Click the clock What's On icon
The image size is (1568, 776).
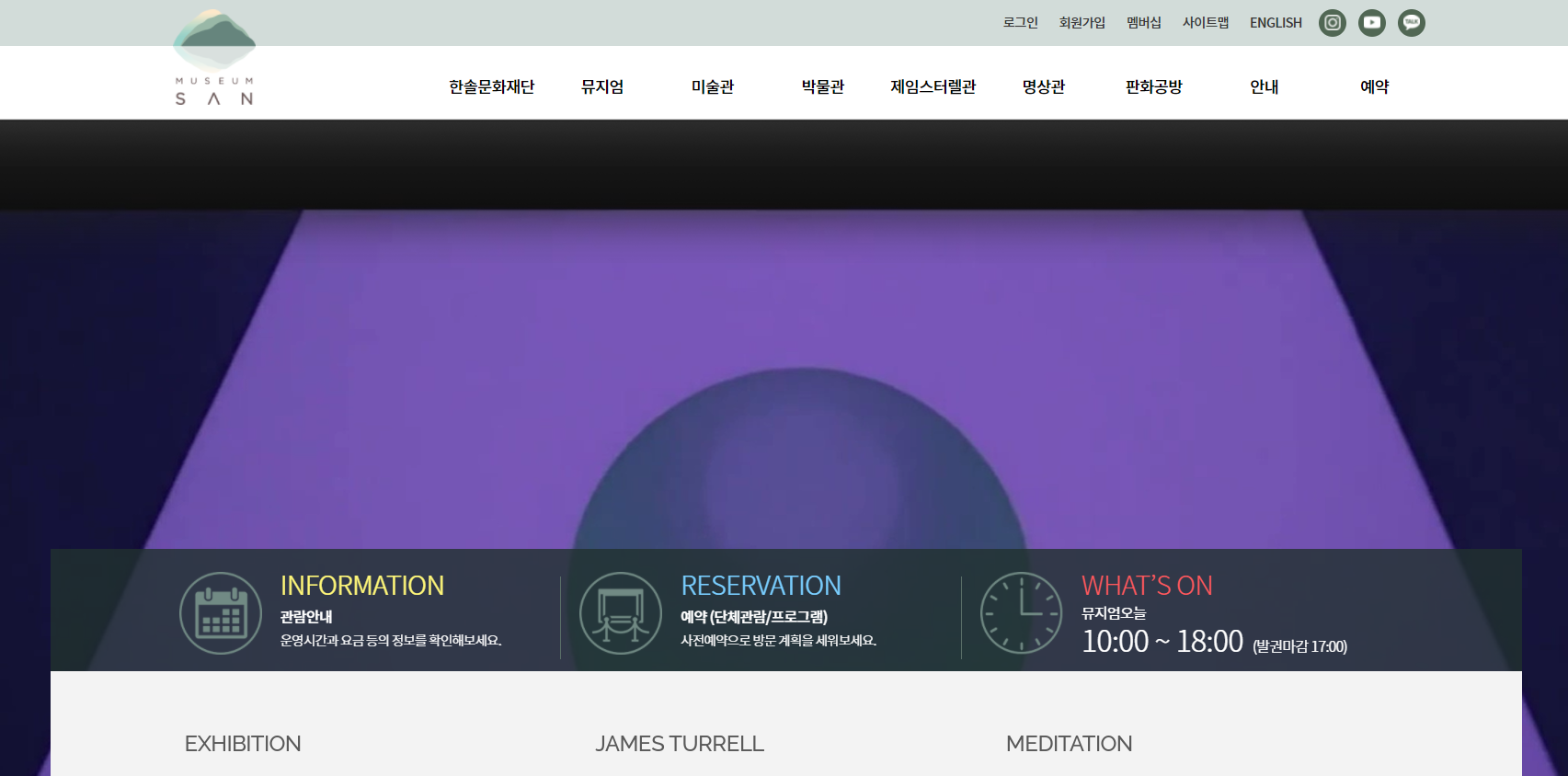click(x=1022, y=613)
